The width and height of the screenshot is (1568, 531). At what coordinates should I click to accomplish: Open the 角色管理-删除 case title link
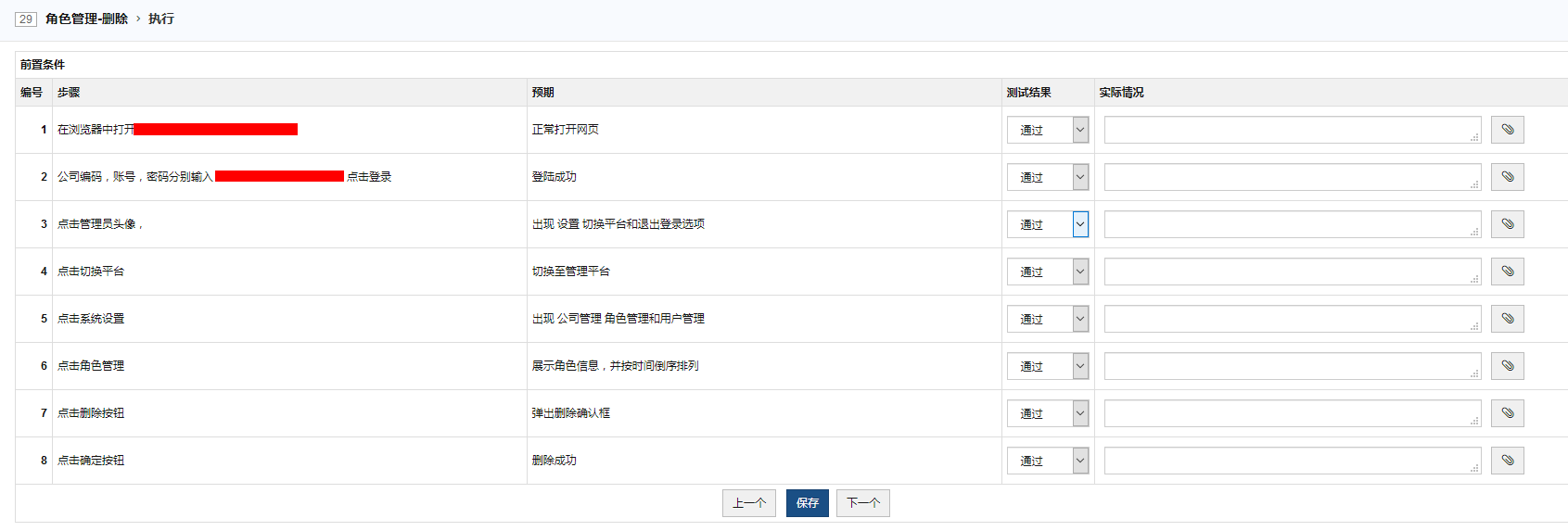(x=86, y=19)
